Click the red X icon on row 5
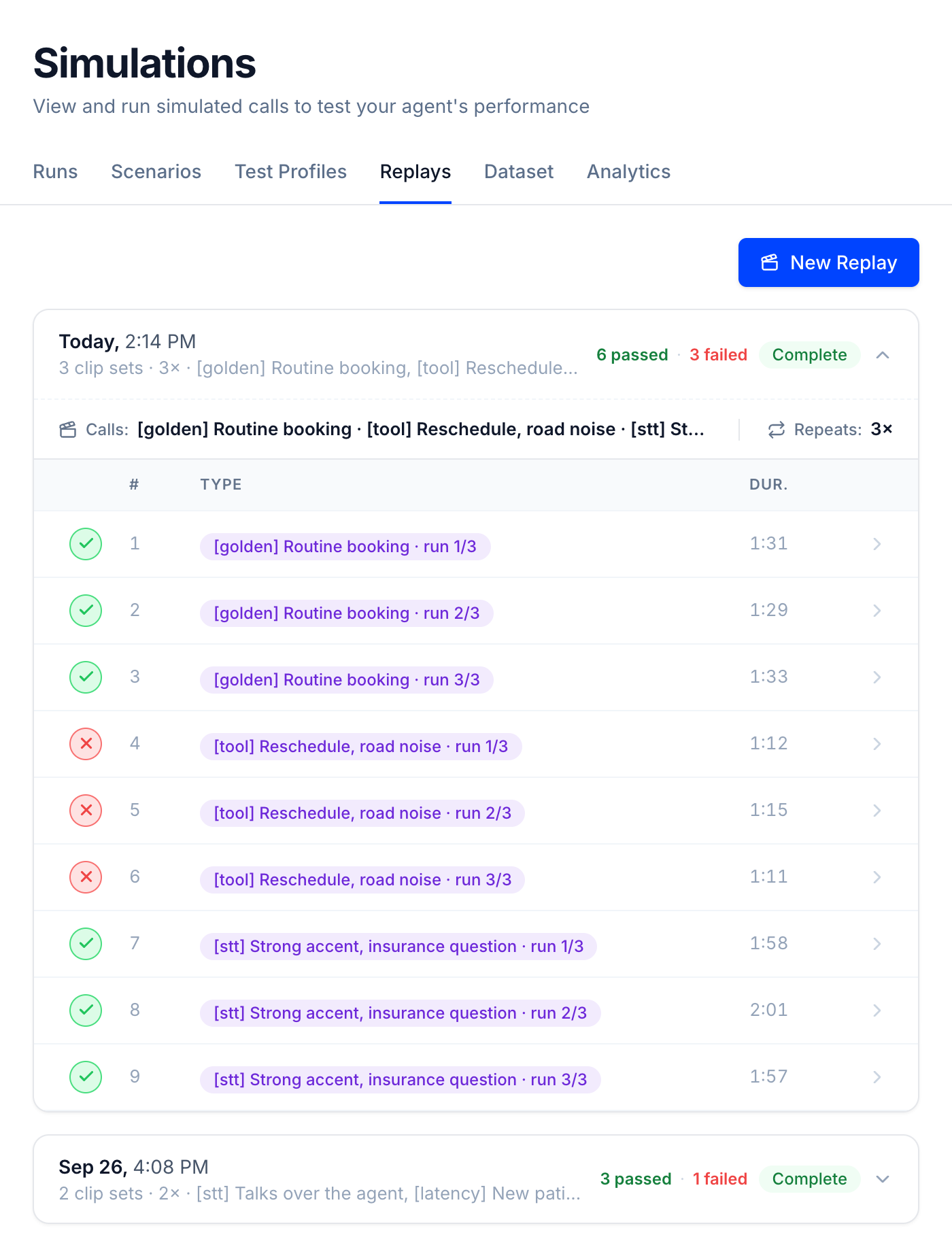The image size is (952, 1258). click(x=86, y=811)
